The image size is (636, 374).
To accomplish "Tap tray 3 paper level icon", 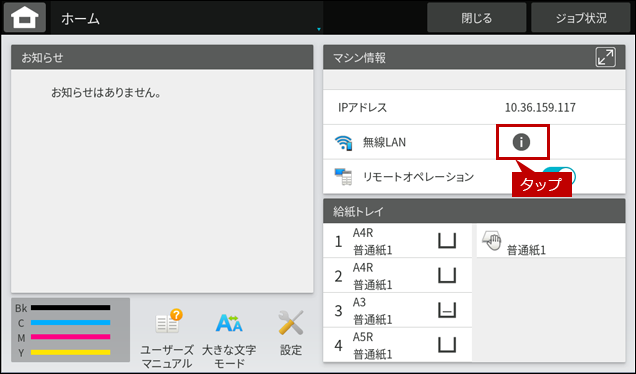I will (x=447, y=310).
